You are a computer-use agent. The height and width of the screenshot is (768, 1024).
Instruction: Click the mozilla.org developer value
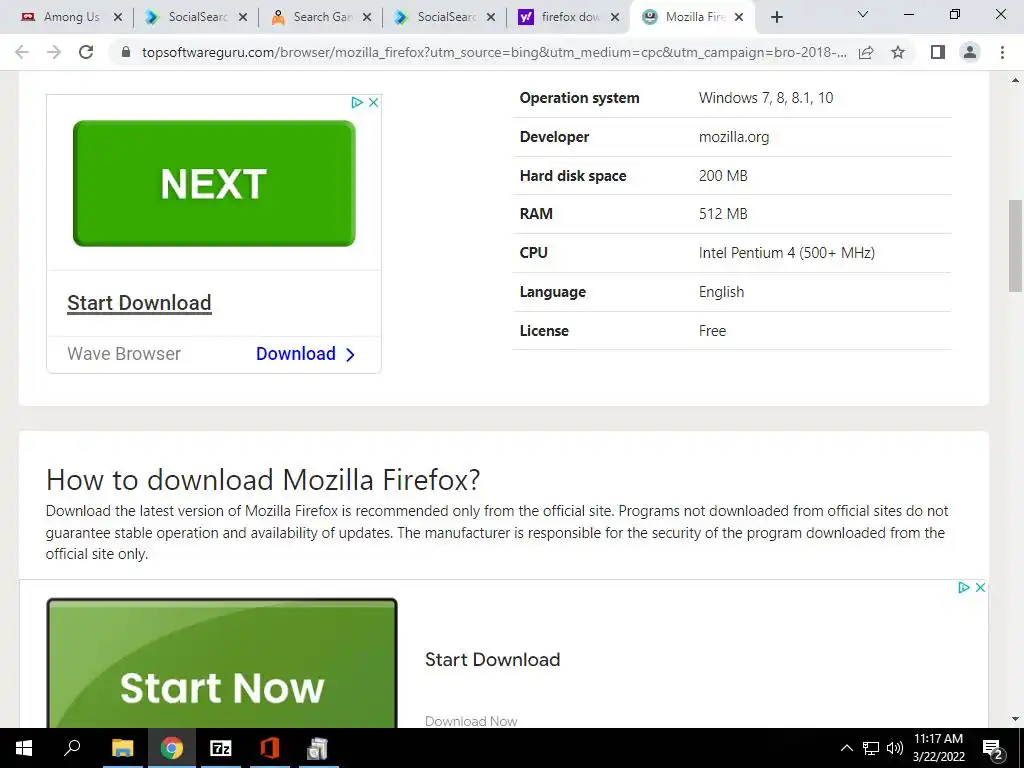734,137
